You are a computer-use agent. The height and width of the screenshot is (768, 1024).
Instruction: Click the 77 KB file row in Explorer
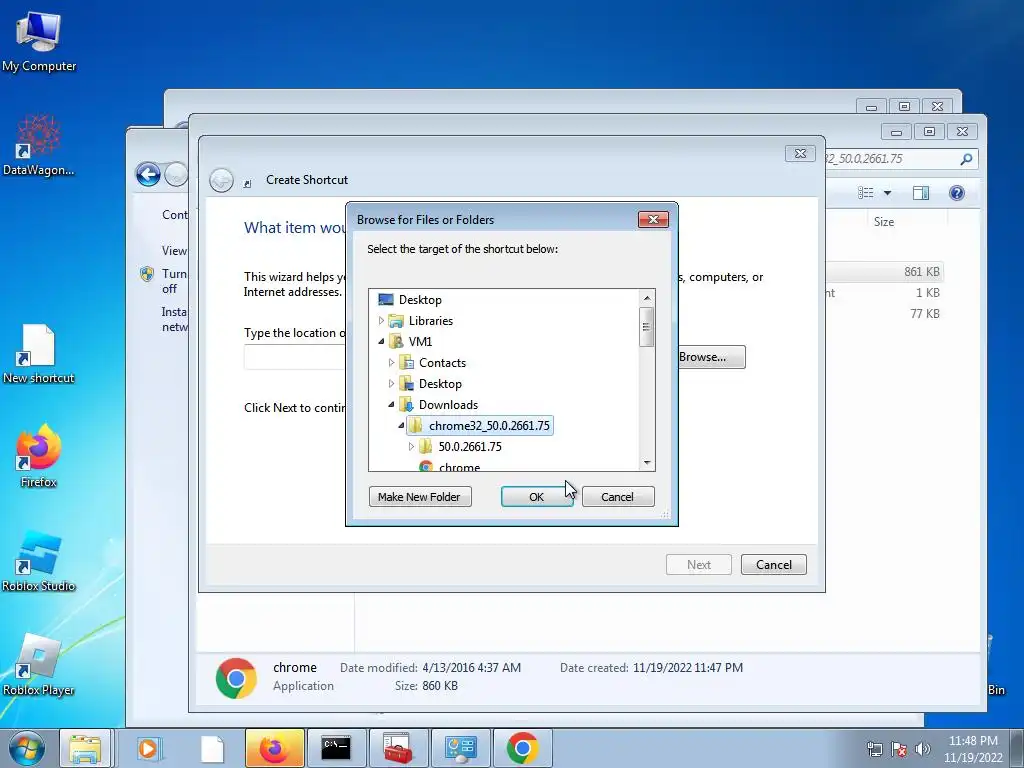(x=884, y=313)
